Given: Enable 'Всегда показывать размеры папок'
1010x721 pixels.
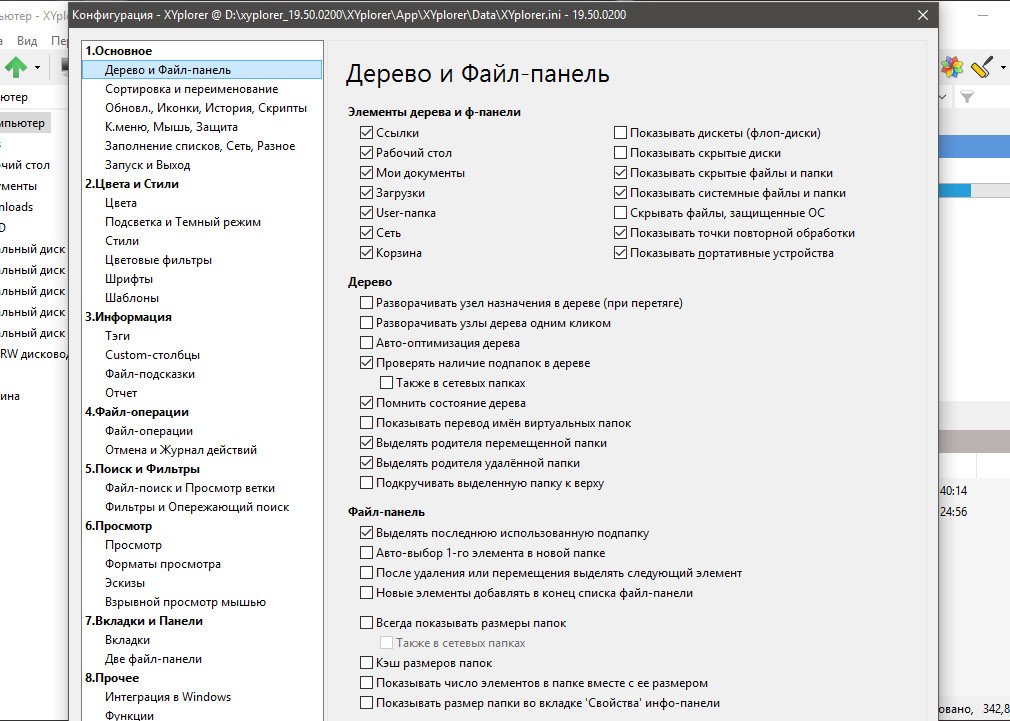Looking at the screenshot, I should pyautogui.click(x=367, y=623).
